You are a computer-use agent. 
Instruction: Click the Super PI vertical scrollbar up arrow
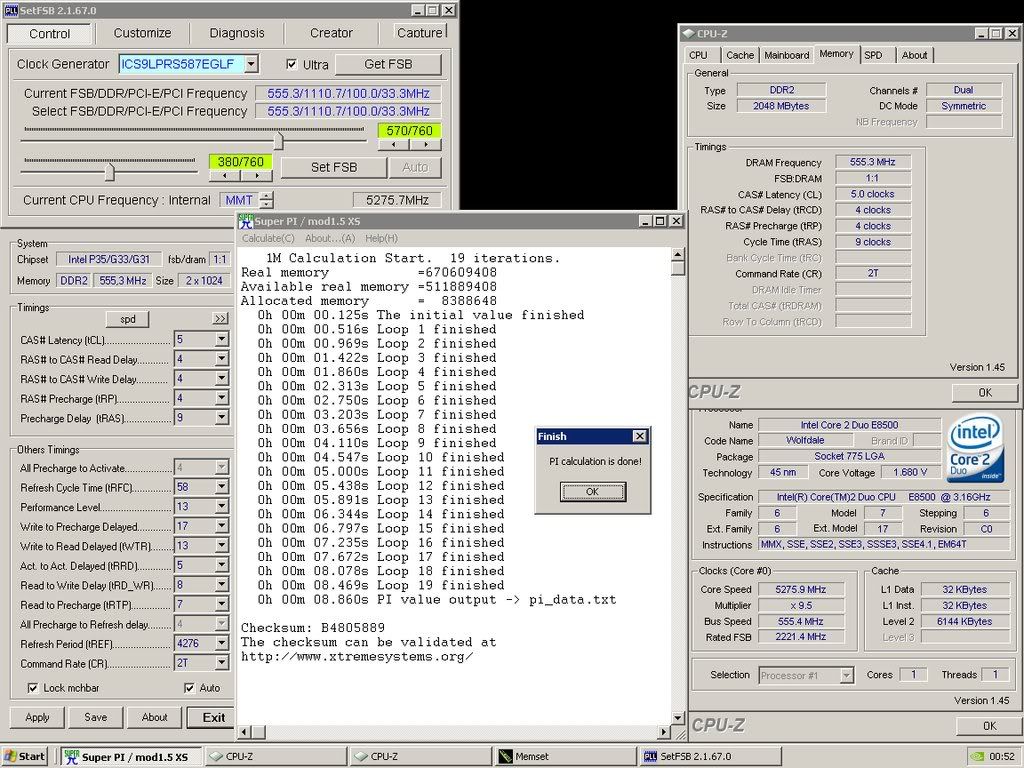click(677, 254)
